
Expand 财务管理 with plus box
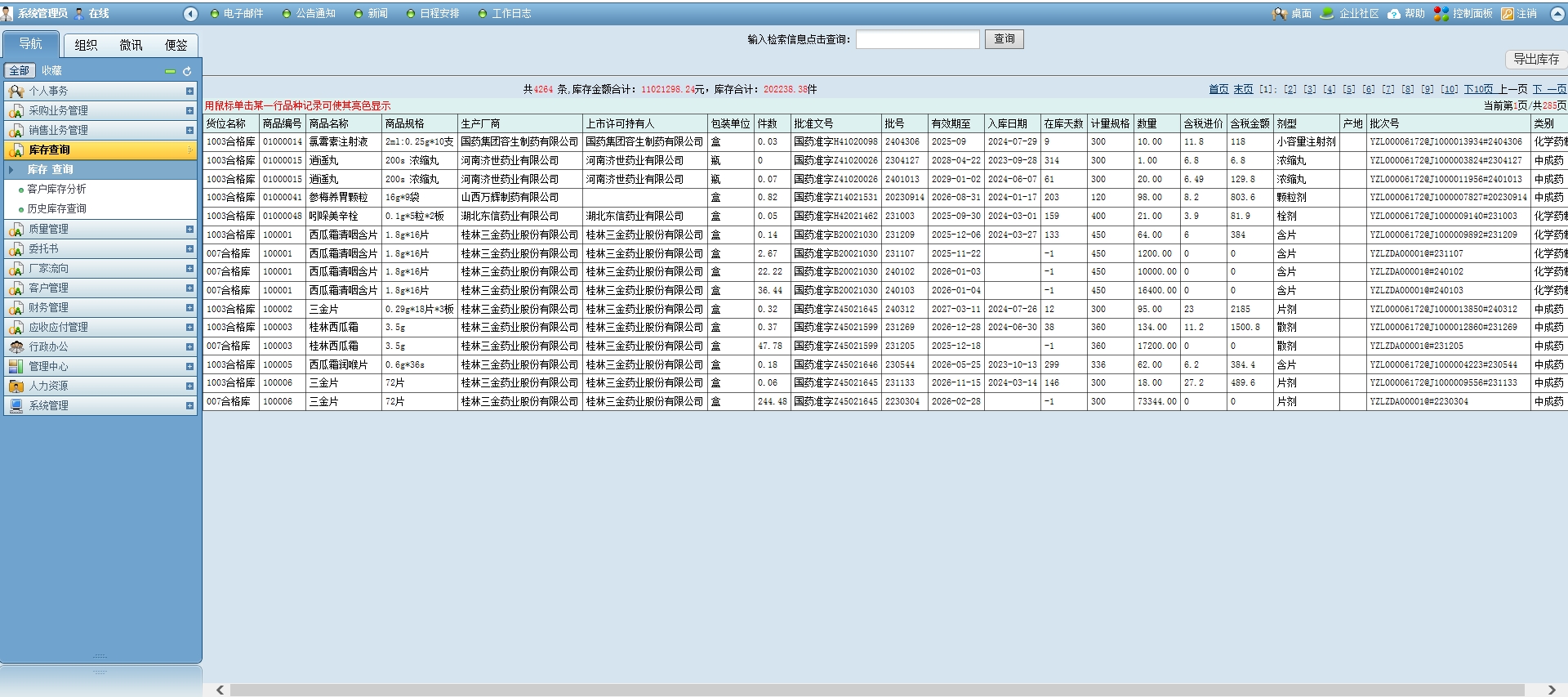tap(189, 307)
